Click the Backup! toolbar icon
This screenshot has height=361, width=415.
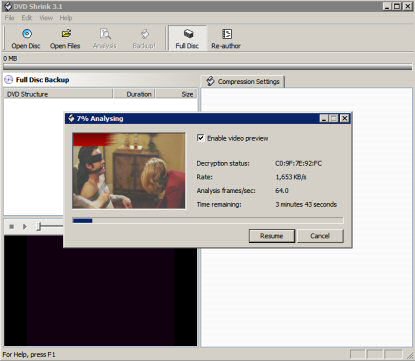145,34
